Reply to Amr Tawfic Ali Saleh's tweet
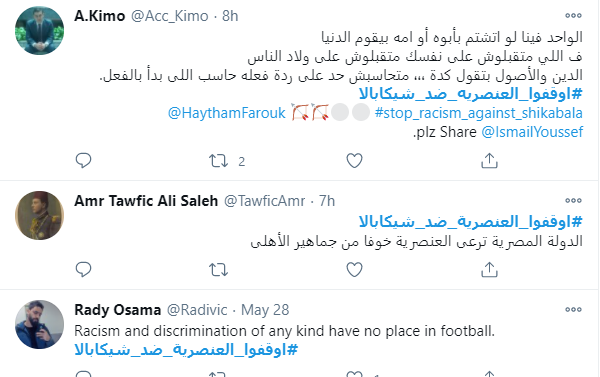The width and height of the screenshot is (600, 377). (83, 269)
